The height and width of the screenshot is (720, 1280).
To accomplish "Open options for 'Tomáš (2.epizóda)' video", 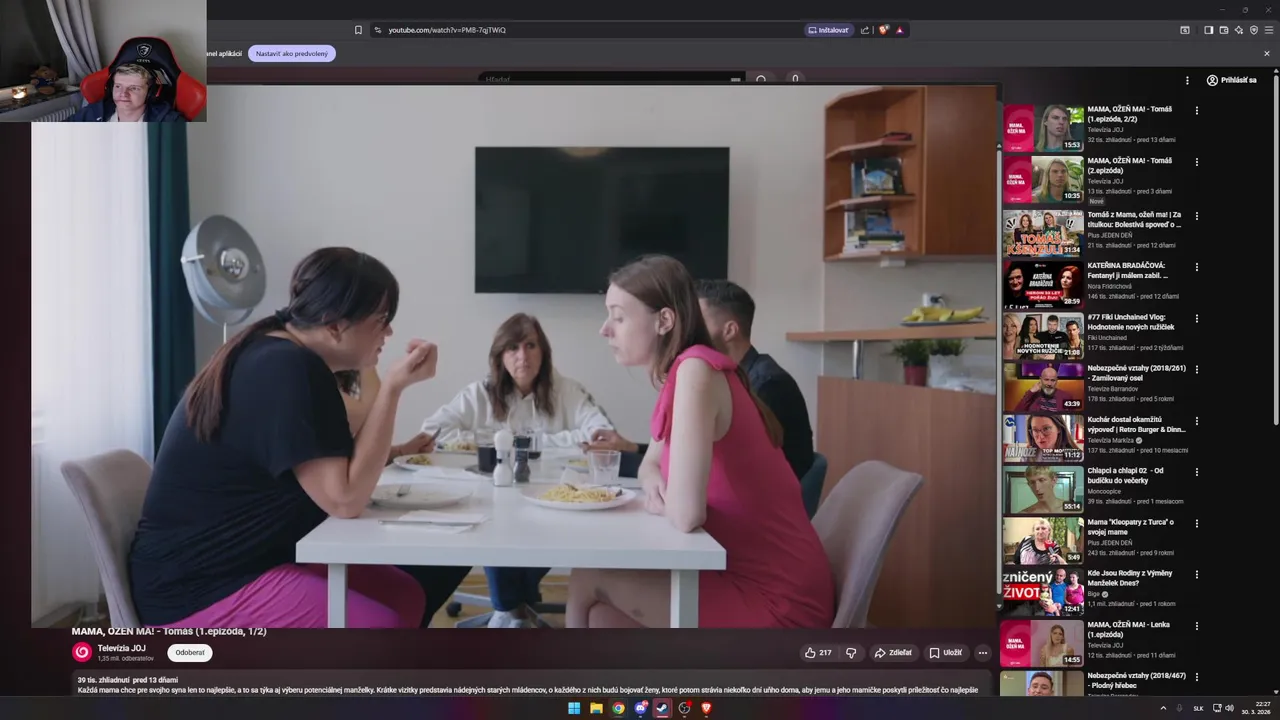I will click(x=1196, y=162).
